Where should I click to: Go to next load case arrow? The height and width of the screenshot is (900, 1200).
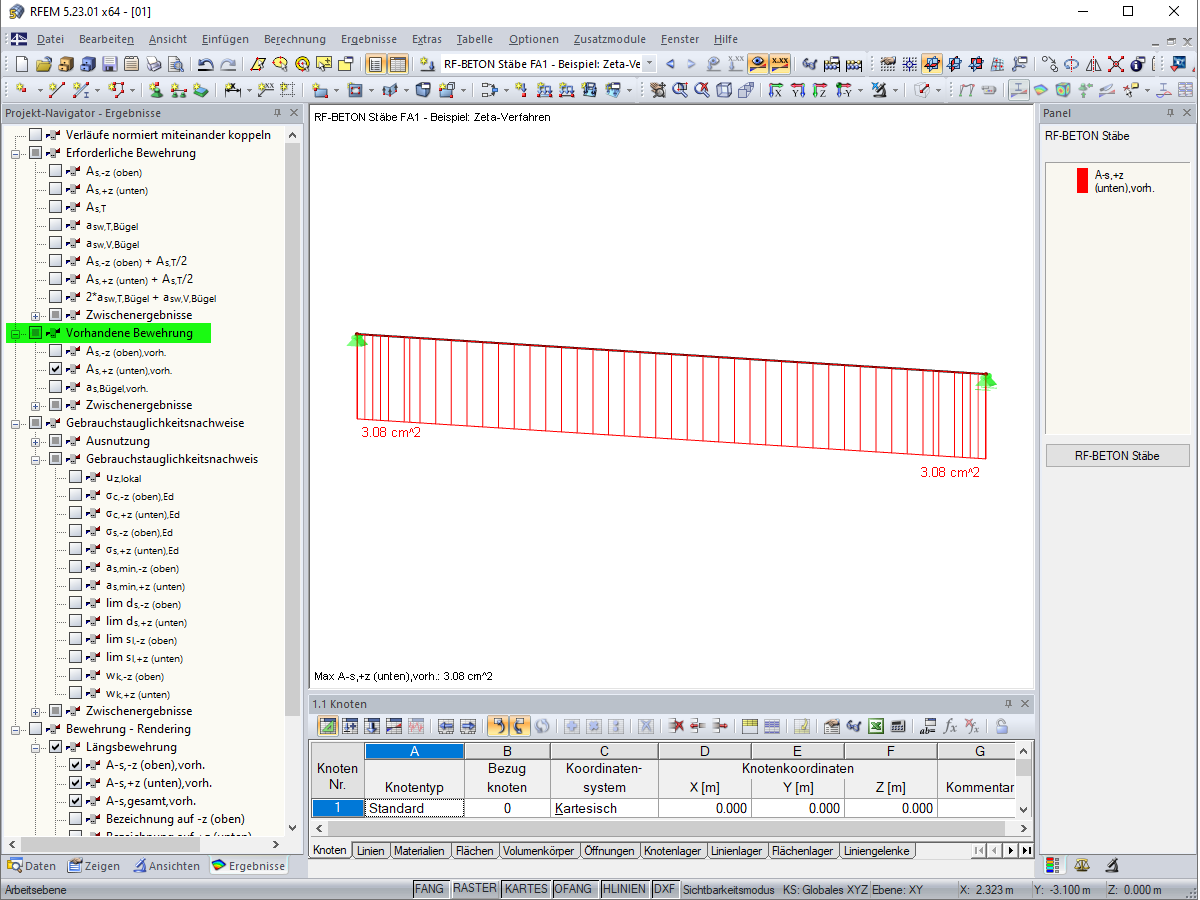click(691, 64)
